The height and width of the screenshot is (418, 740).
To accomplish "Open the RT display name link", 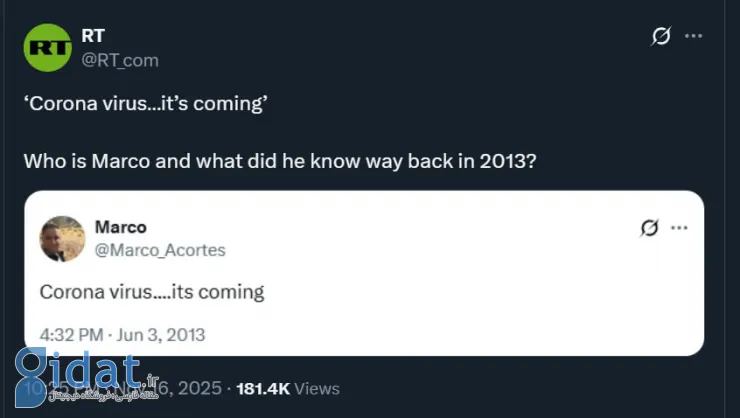I will click(x=92, y=36).
